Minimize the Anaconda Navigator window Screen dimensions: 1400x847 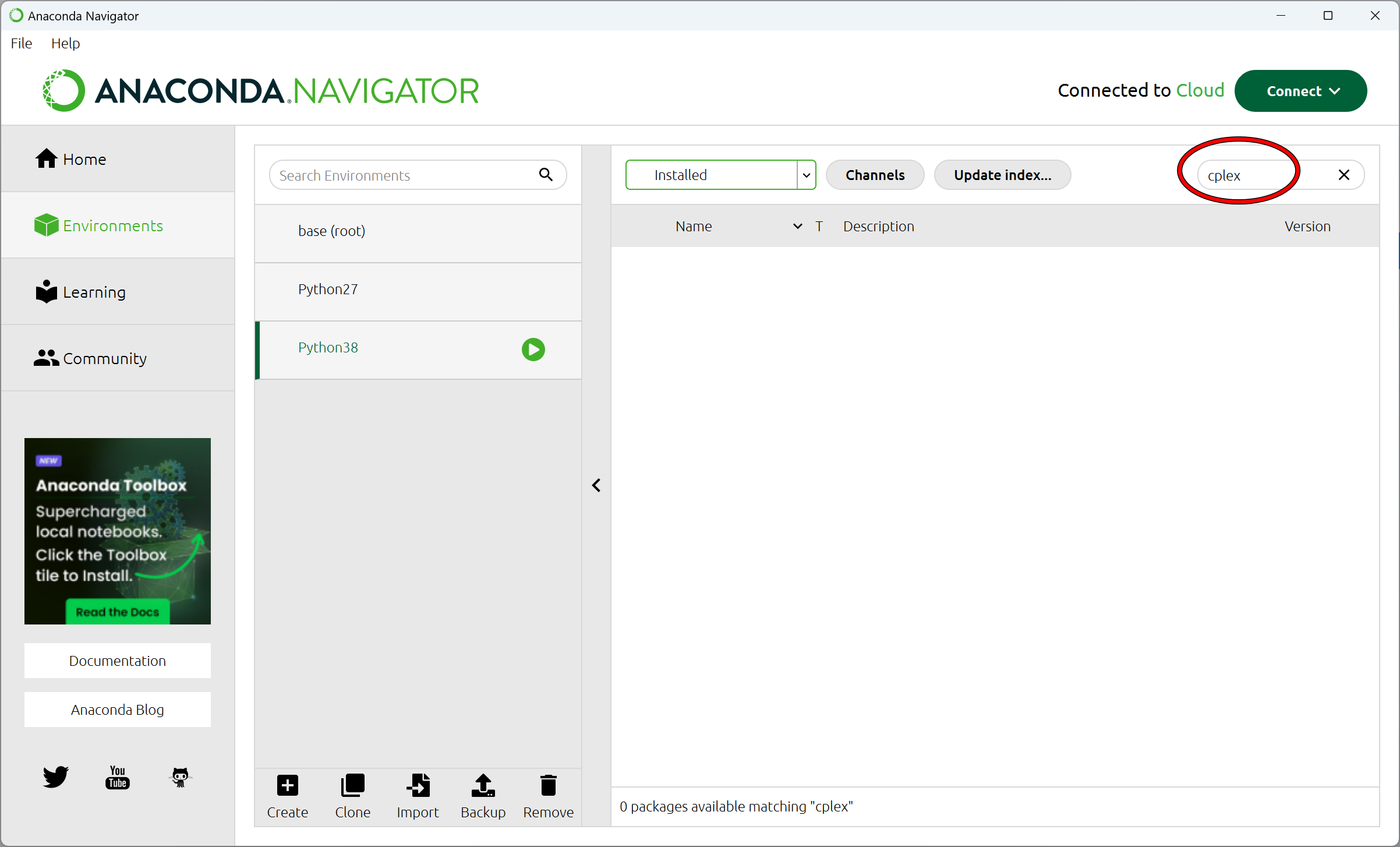tap(1281, 16)
